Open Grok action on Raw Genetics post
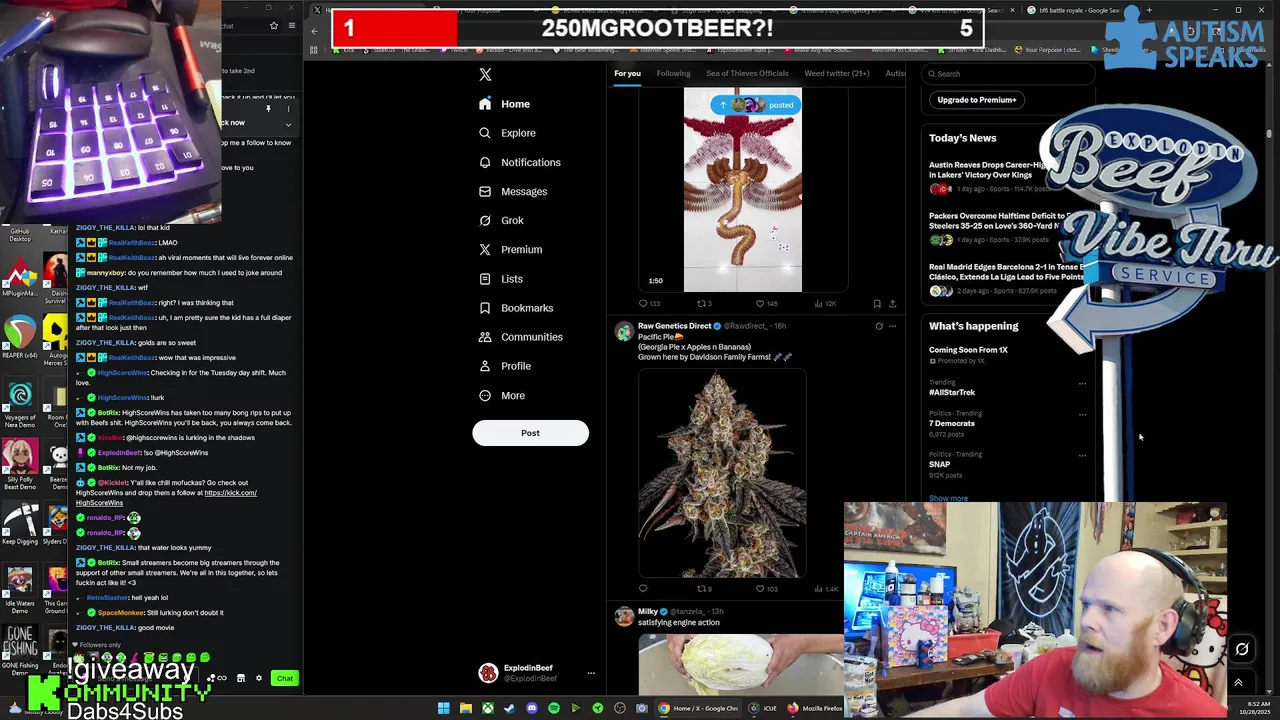This screenshot has height=720, width=1280. (x=879, y=326)
